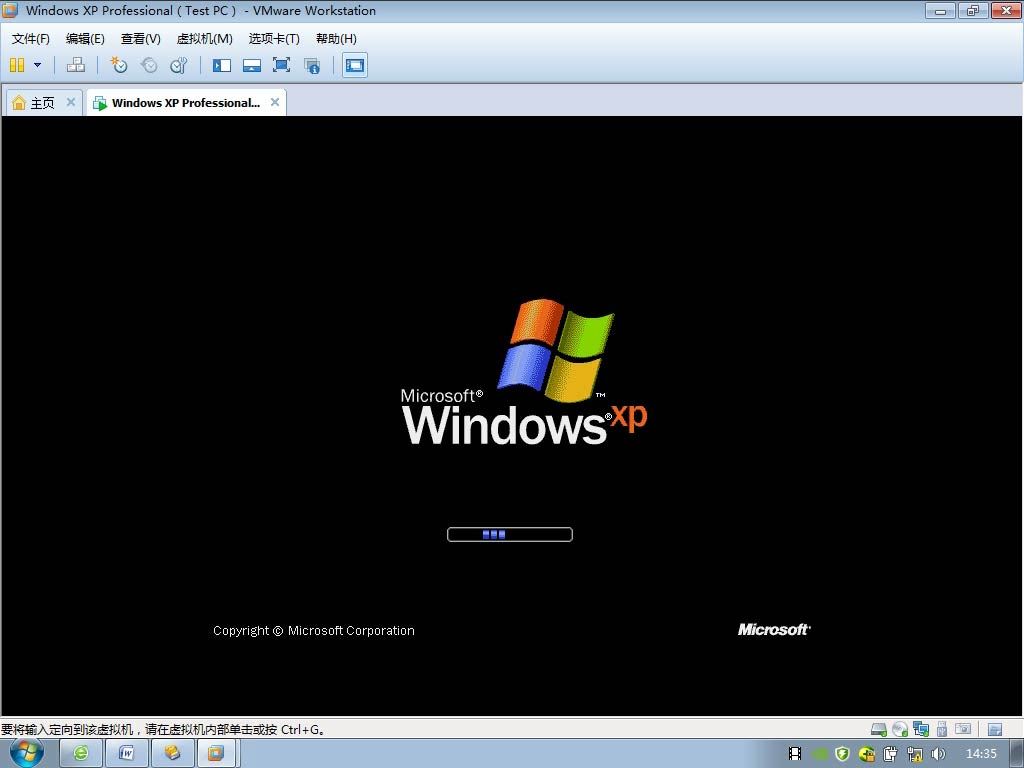
Task: Click the message log status bar icon
Action: pos(995,729)
